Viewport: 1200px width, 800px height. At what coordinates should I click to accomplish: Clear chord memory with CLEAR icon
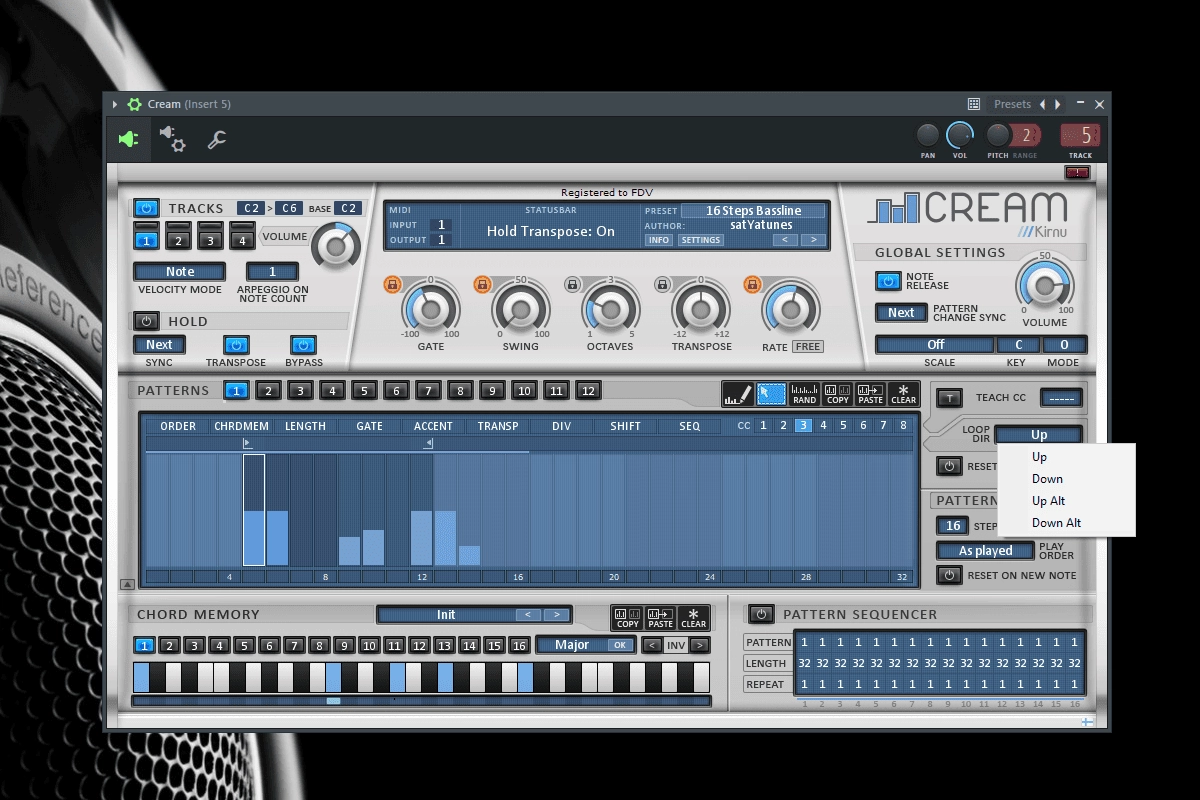coord(693,618)
